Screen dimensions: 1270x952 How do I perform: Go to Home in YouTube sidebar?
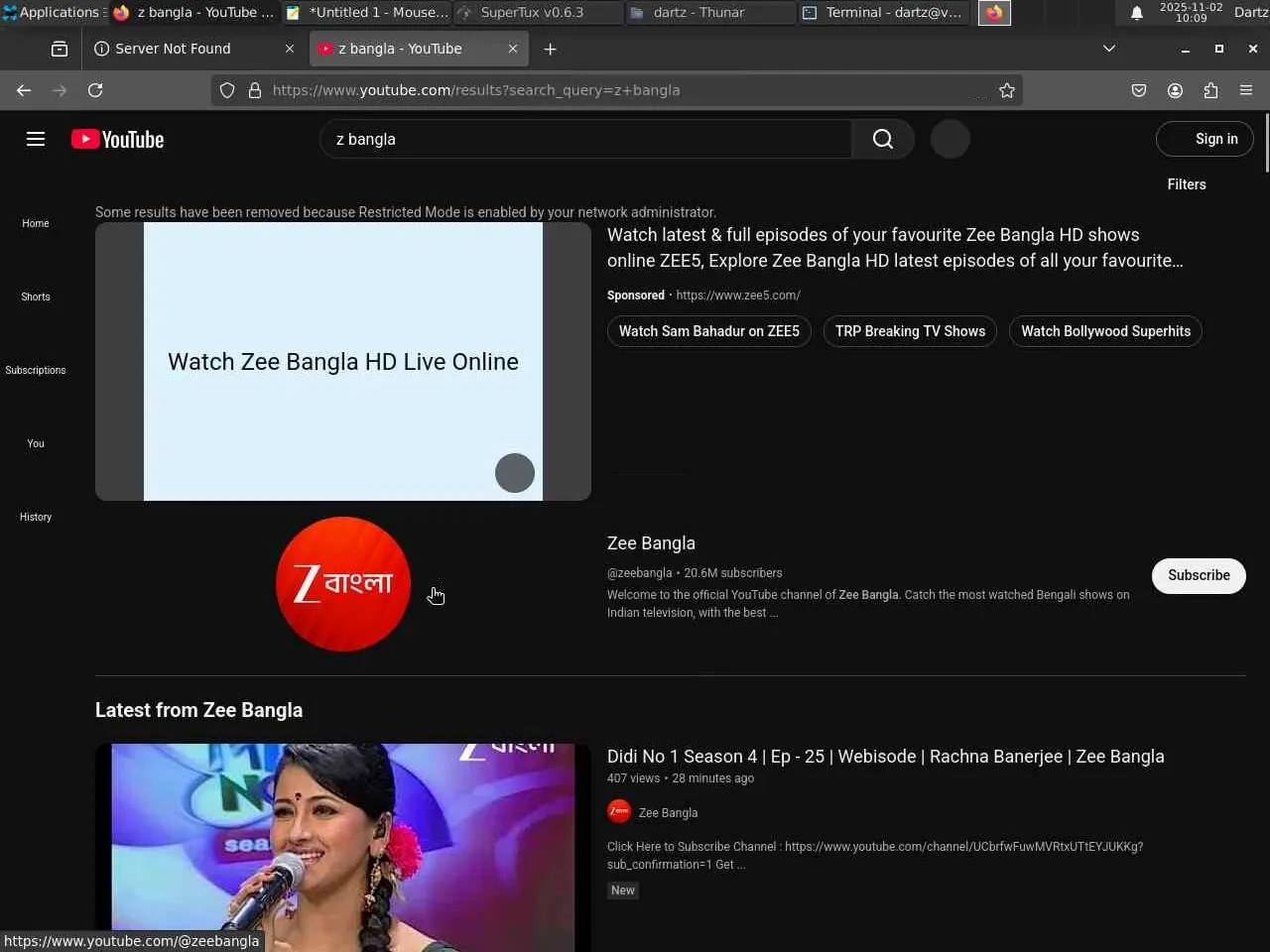point(36,223)
